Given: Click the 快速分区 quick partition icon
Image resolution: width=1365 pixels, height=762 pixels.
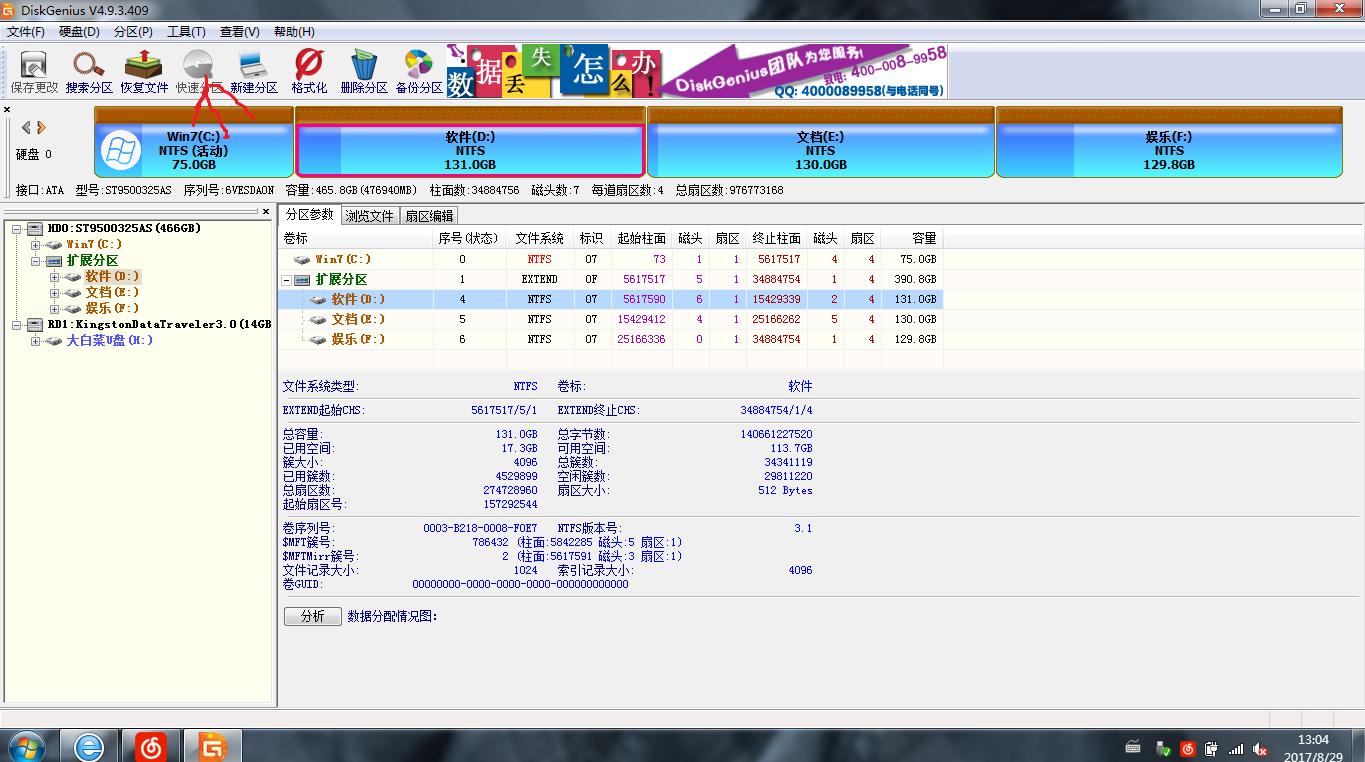Looking at the screenshot, I should [199, 71].
